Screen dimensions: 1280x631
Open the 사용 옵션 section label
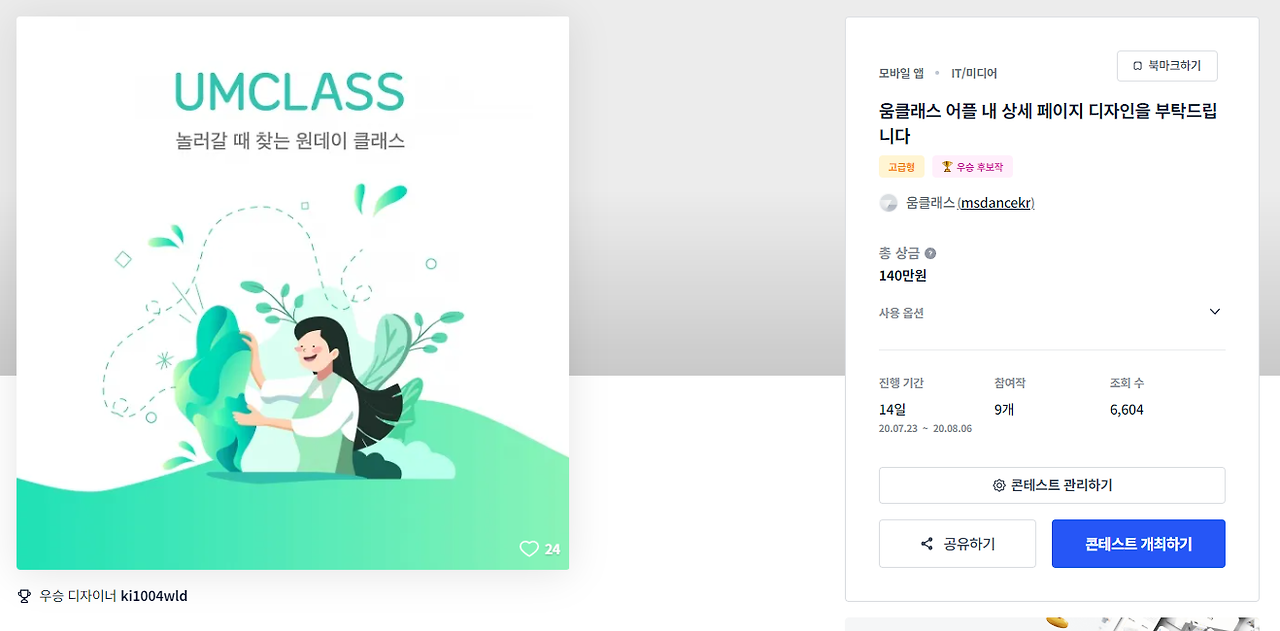(x=901, y=313)
